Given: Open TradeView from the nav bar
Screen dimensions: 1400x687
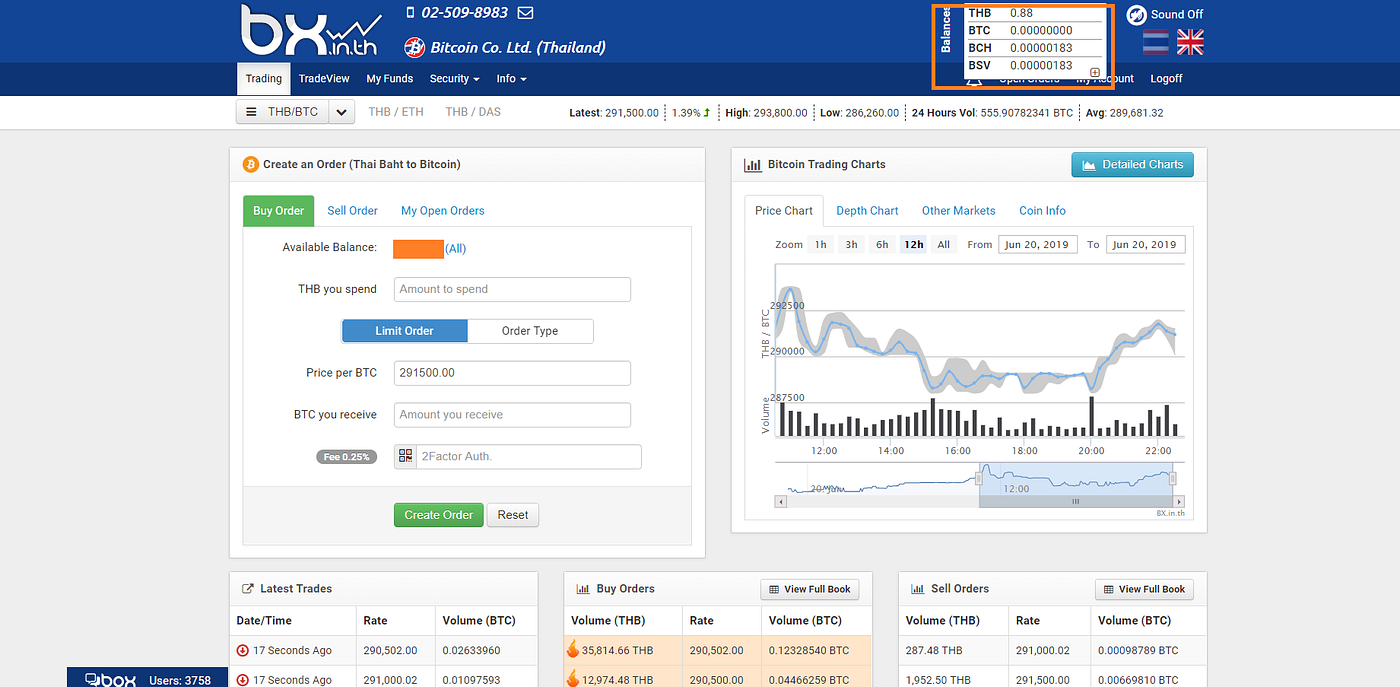Looking at the screenshot, I should 324,78.
